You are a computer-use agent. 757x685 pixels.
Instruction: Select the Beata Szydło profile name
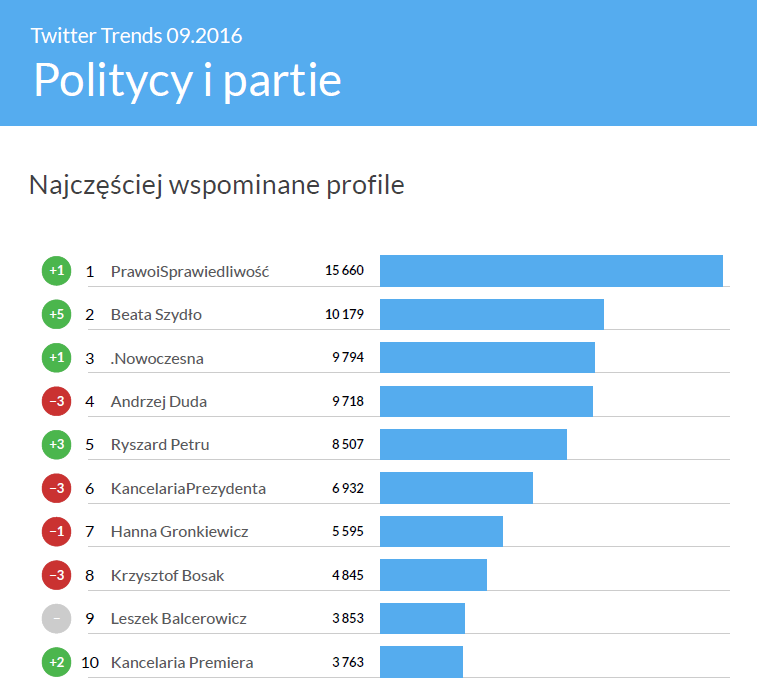(156, 315)
